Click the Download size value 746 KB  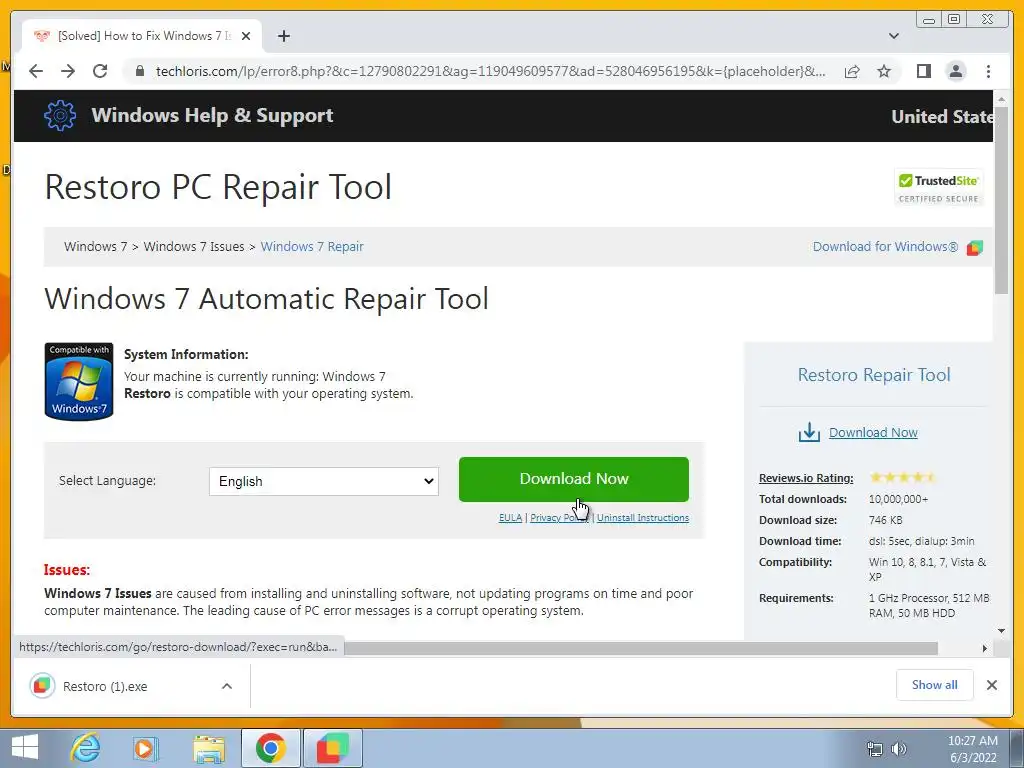(886, 520)
